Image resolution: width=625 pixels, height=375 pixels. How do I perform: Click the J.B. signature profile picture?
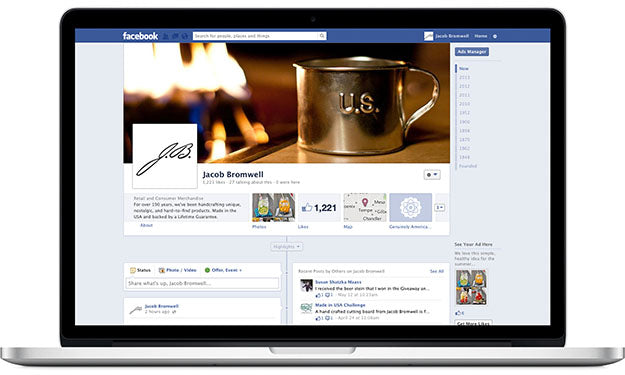click(165, 156)
